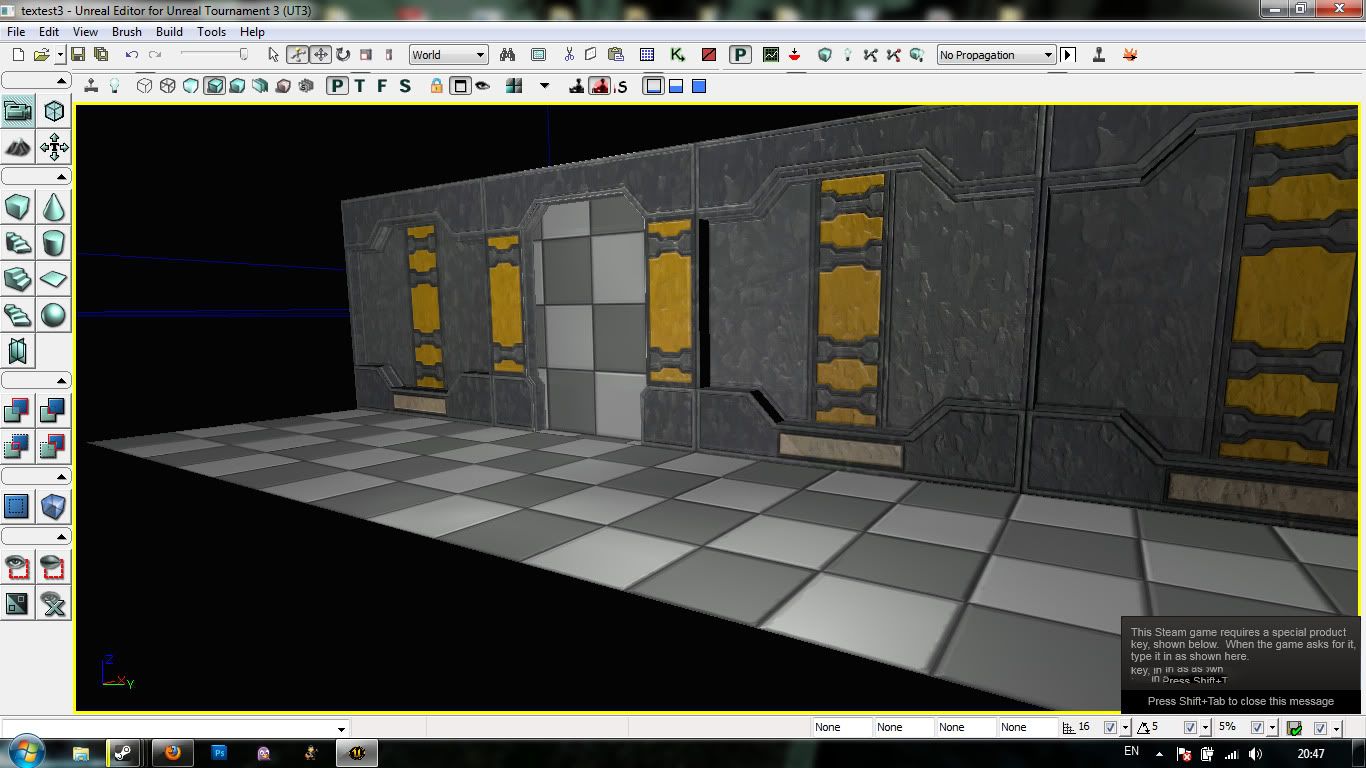Image resolution: width=1366 pixels, height=768 pixels.
Task: Select the cube brush builder
Action: pyautogui.click(x=18, y=207)
